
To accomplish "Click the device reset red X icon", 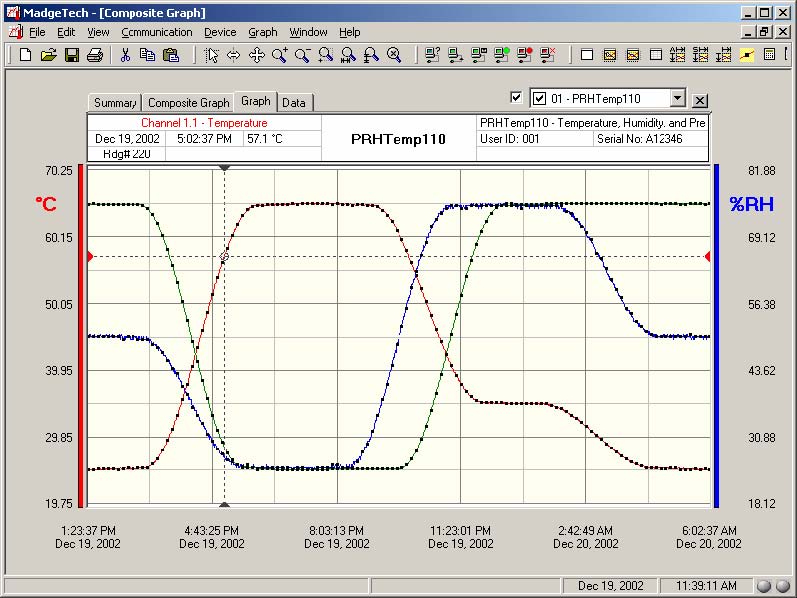I will tap(547, 54).
